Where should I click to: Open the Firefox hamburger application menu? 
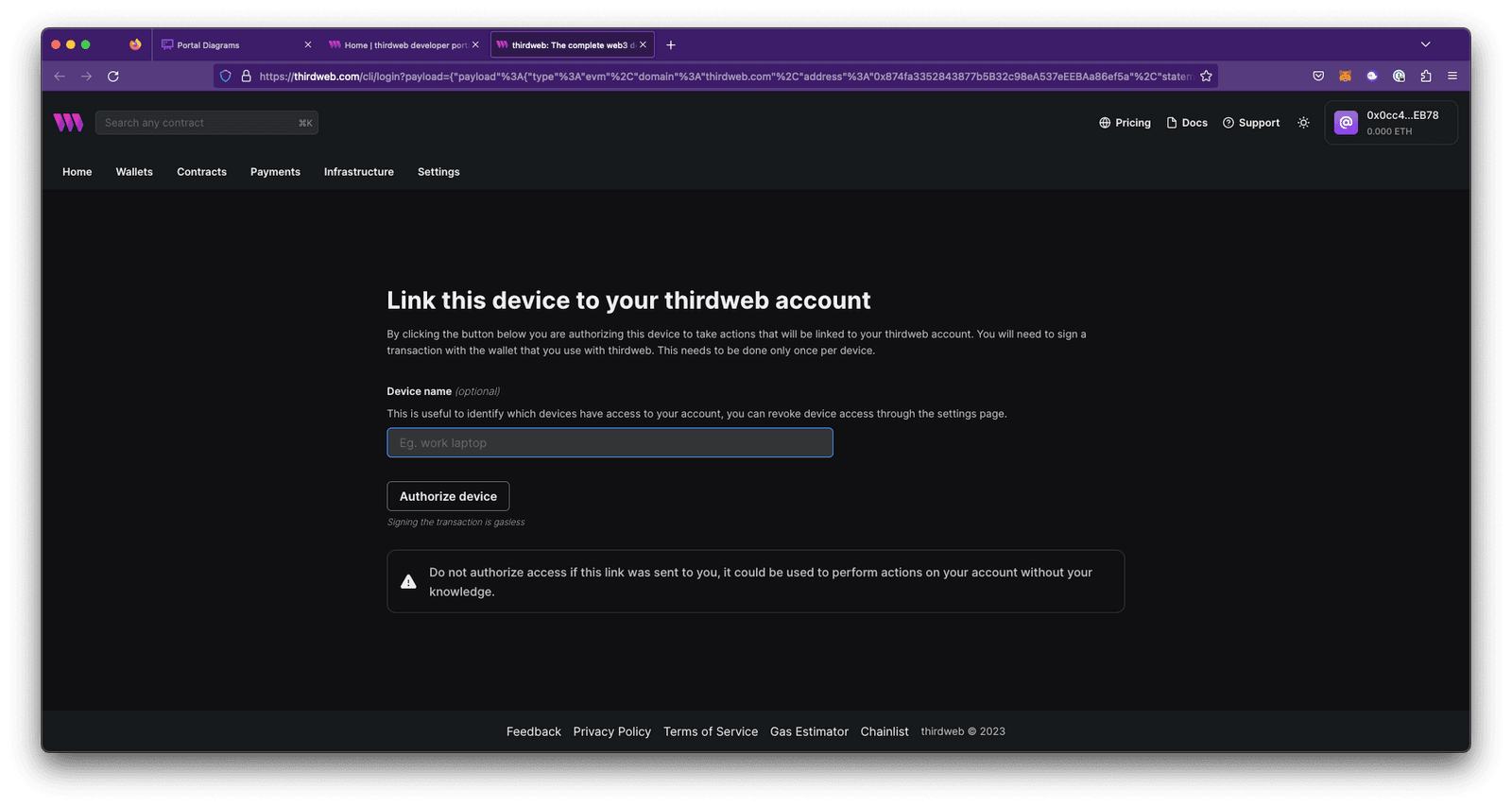pos(1452,76)
